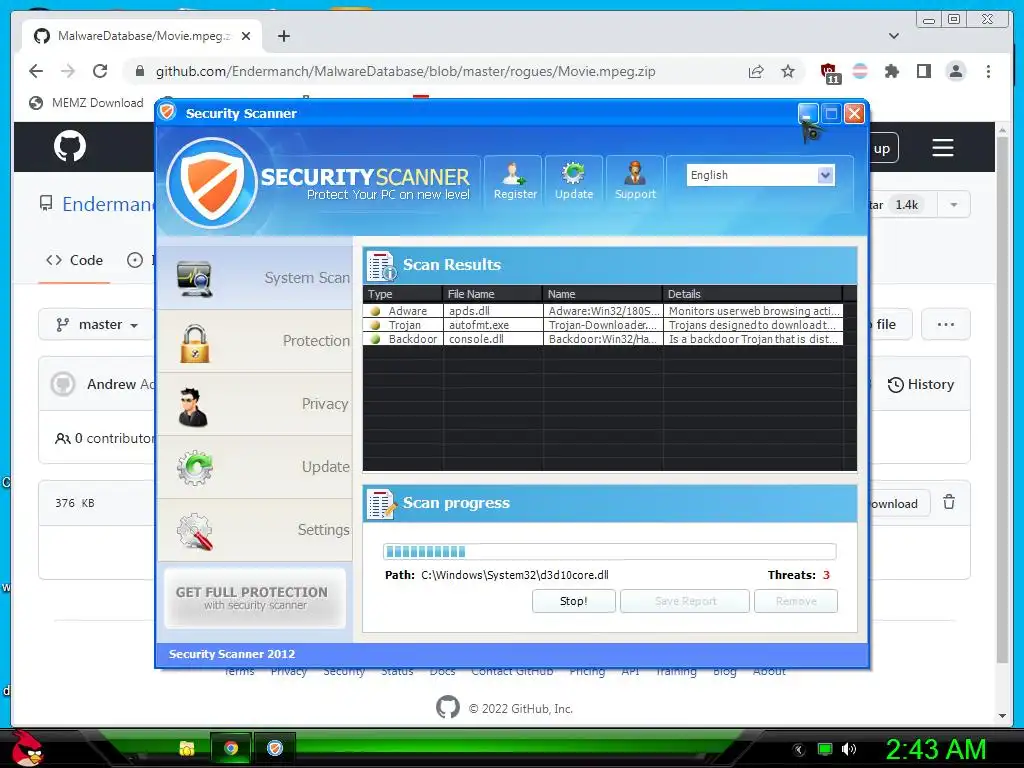Click the 2:43 AM clock
The width and height of the screenshot is (1024, 768).
pyautogui.click(x=935, y=749)
